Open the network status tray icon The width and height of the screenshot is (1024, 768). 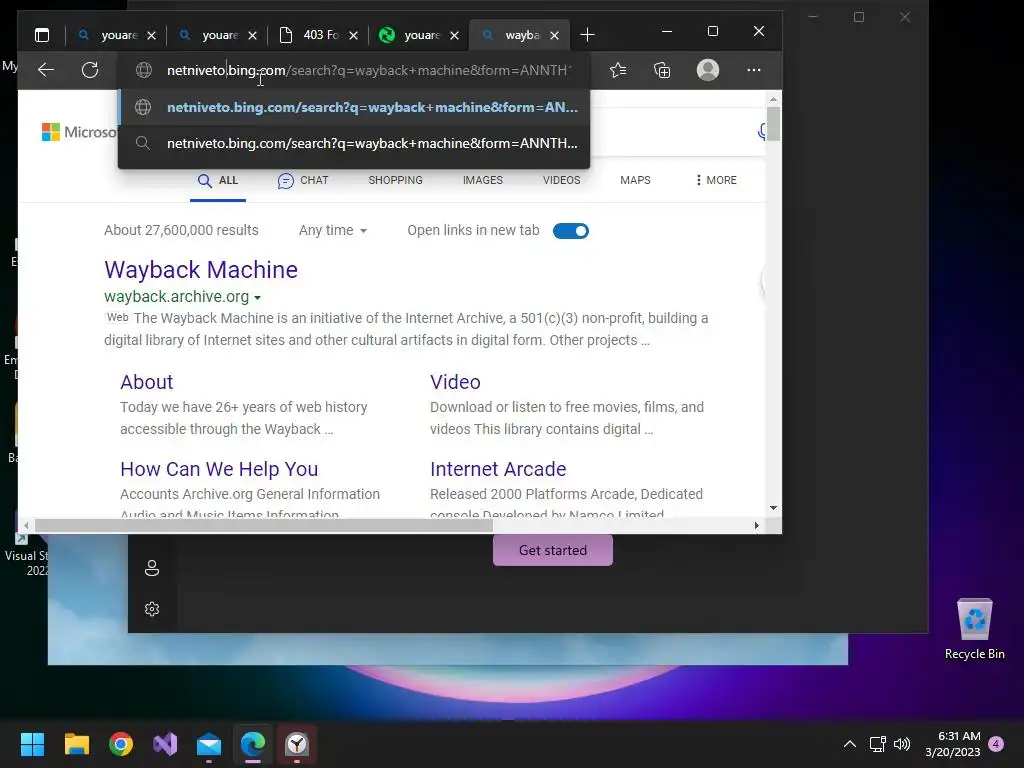878,744
